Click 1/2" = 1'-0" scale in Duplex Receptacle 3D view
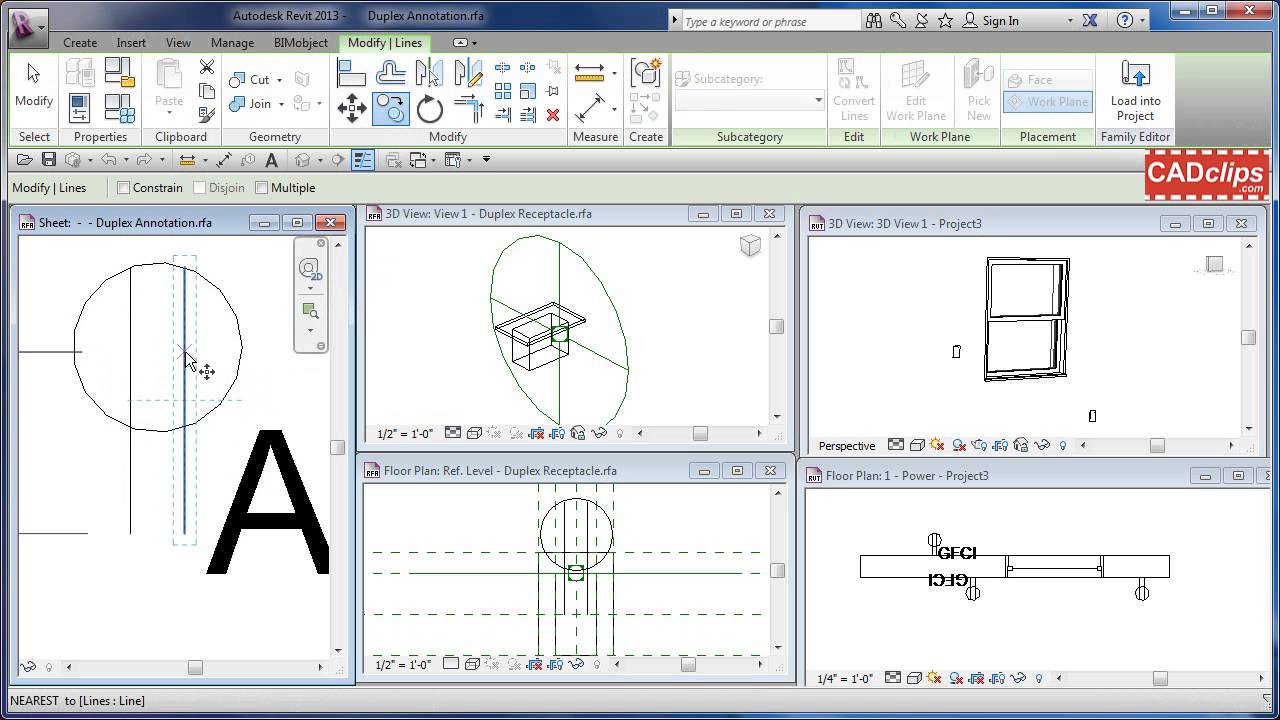1280x720 pixels. (x=405, y=433)
